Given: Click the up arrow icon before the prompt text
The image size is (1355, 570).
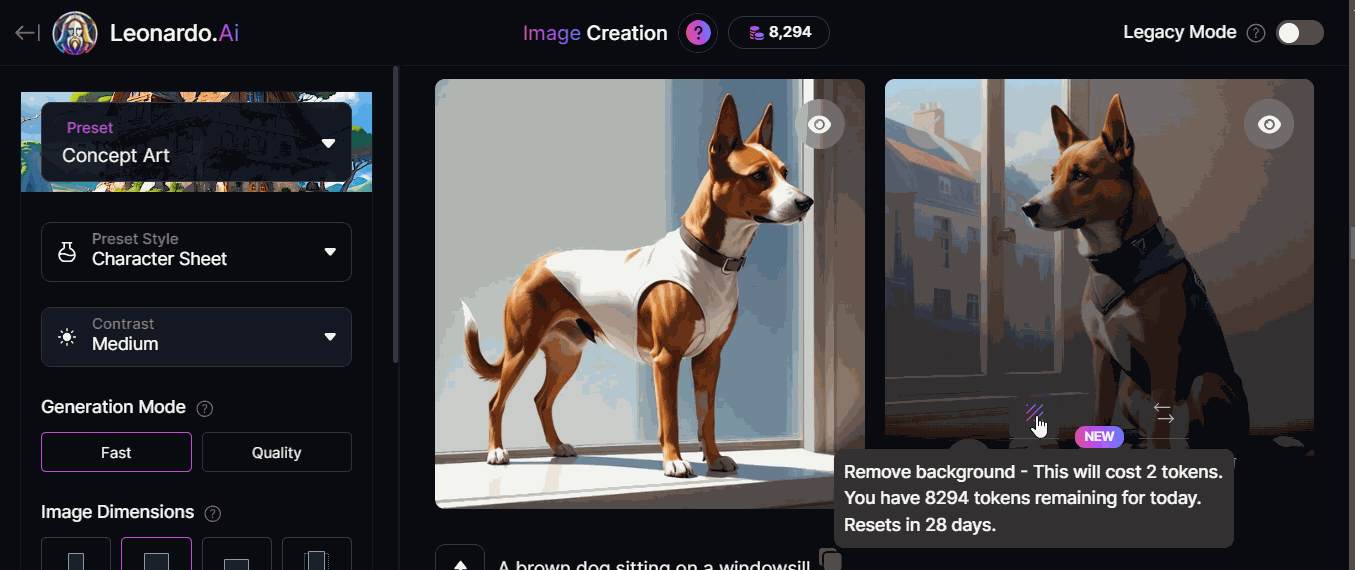Looking at the screenshot, I should click(460, 559).
